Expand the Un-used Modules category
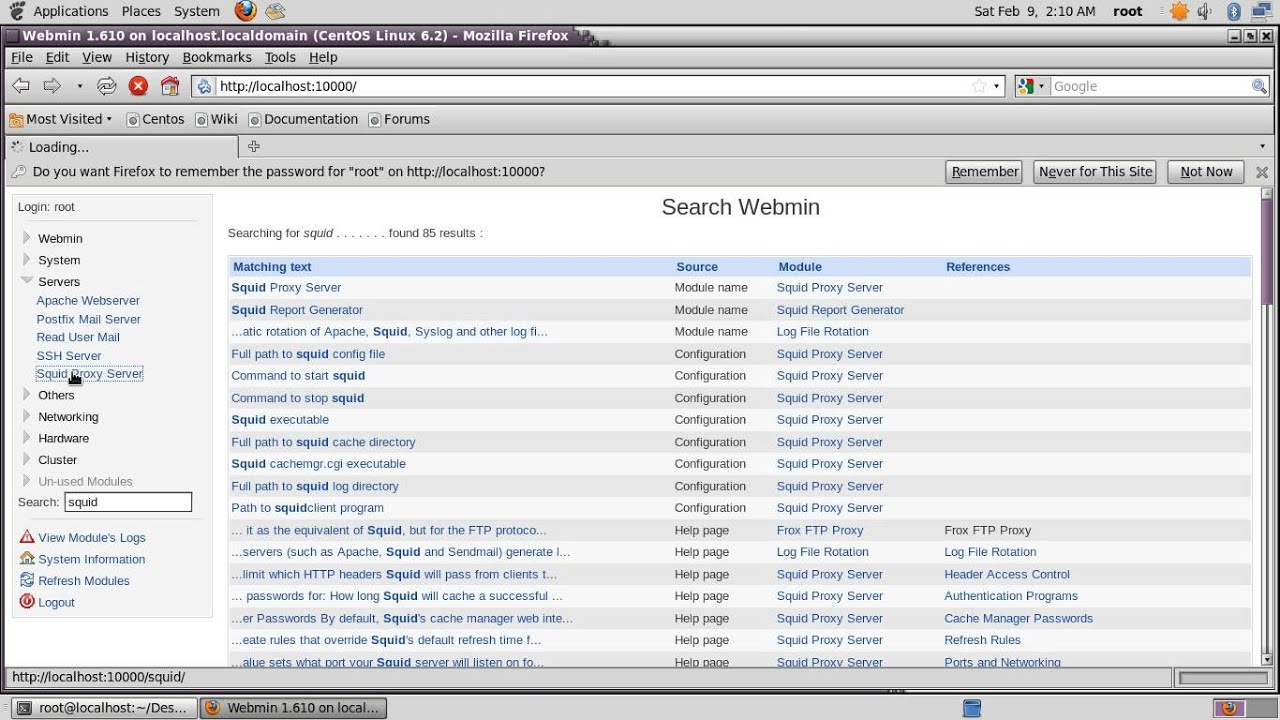 [x=27, y=481]
